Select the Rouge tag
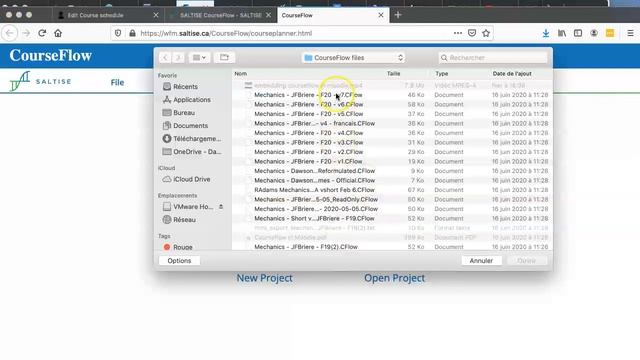Image resolution: width=640 pixels, height=360 pixels. tap(182, 247)
